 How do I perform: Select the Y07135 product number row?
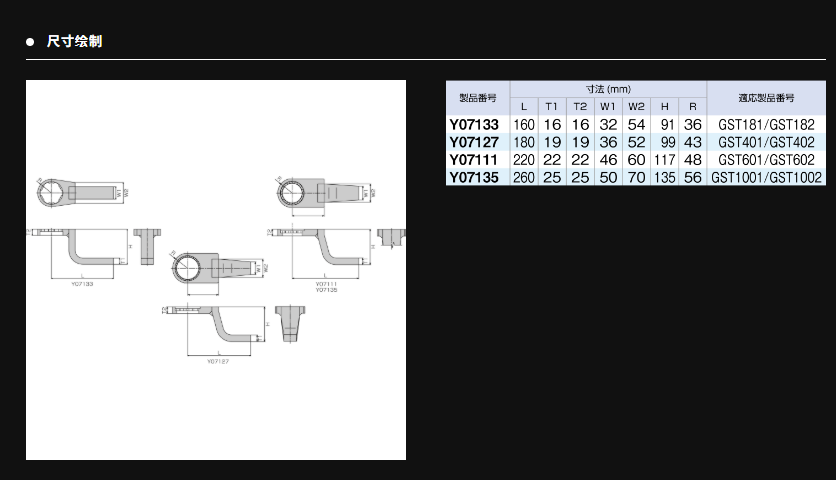(477, 178)
